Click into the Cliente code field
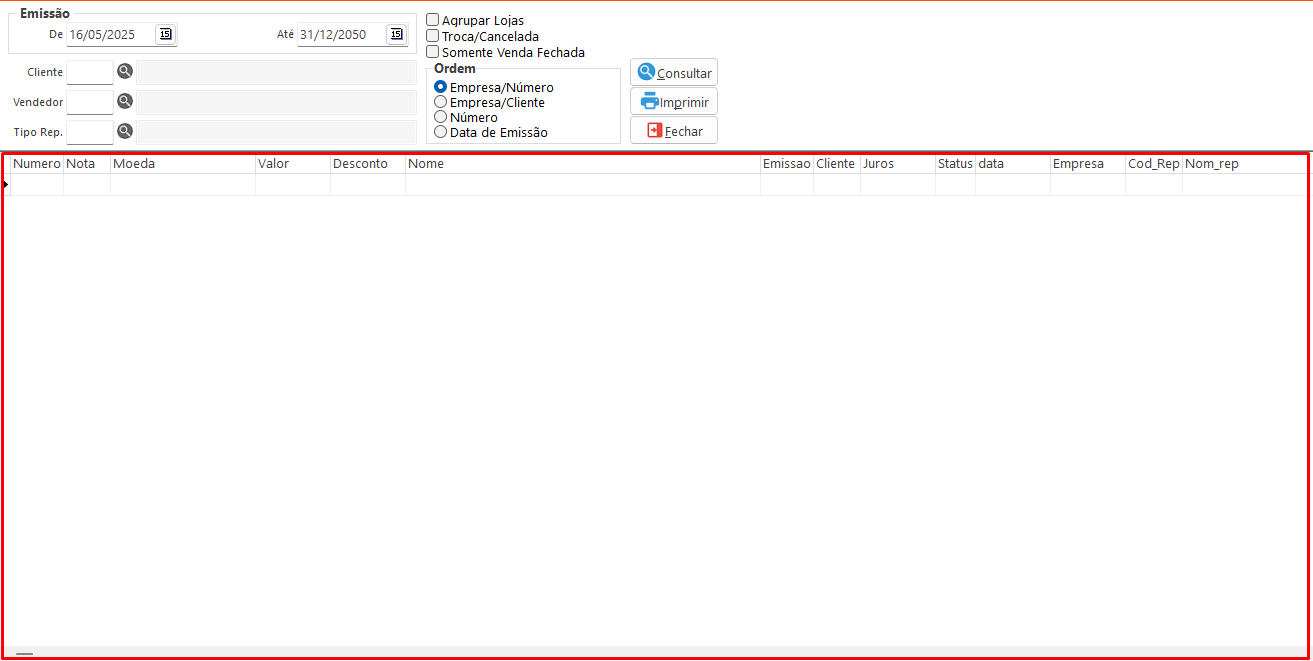Viewport: 1313px width, 661px height. [90, 72]
